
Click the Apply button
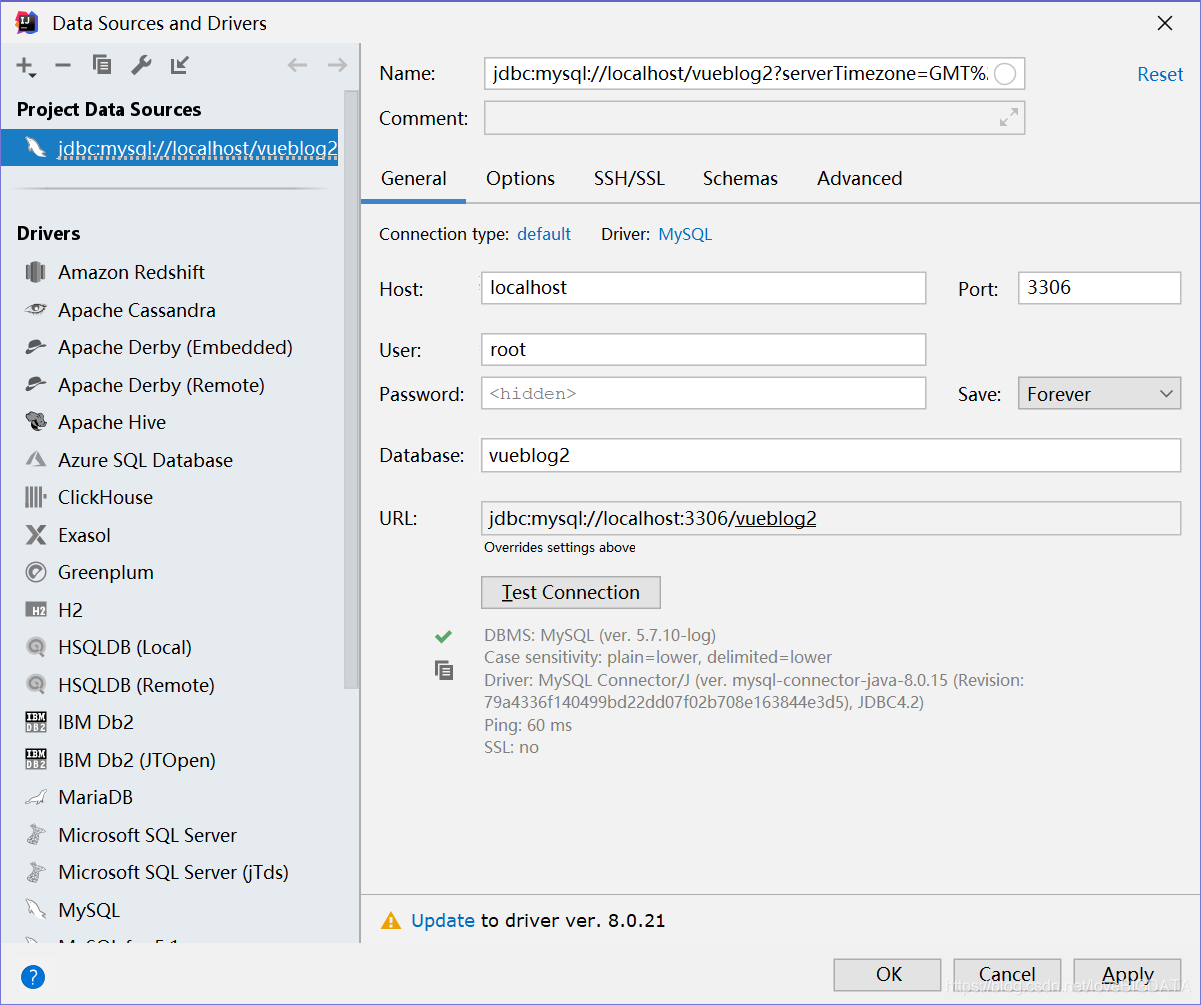(x=1127, y=975)
